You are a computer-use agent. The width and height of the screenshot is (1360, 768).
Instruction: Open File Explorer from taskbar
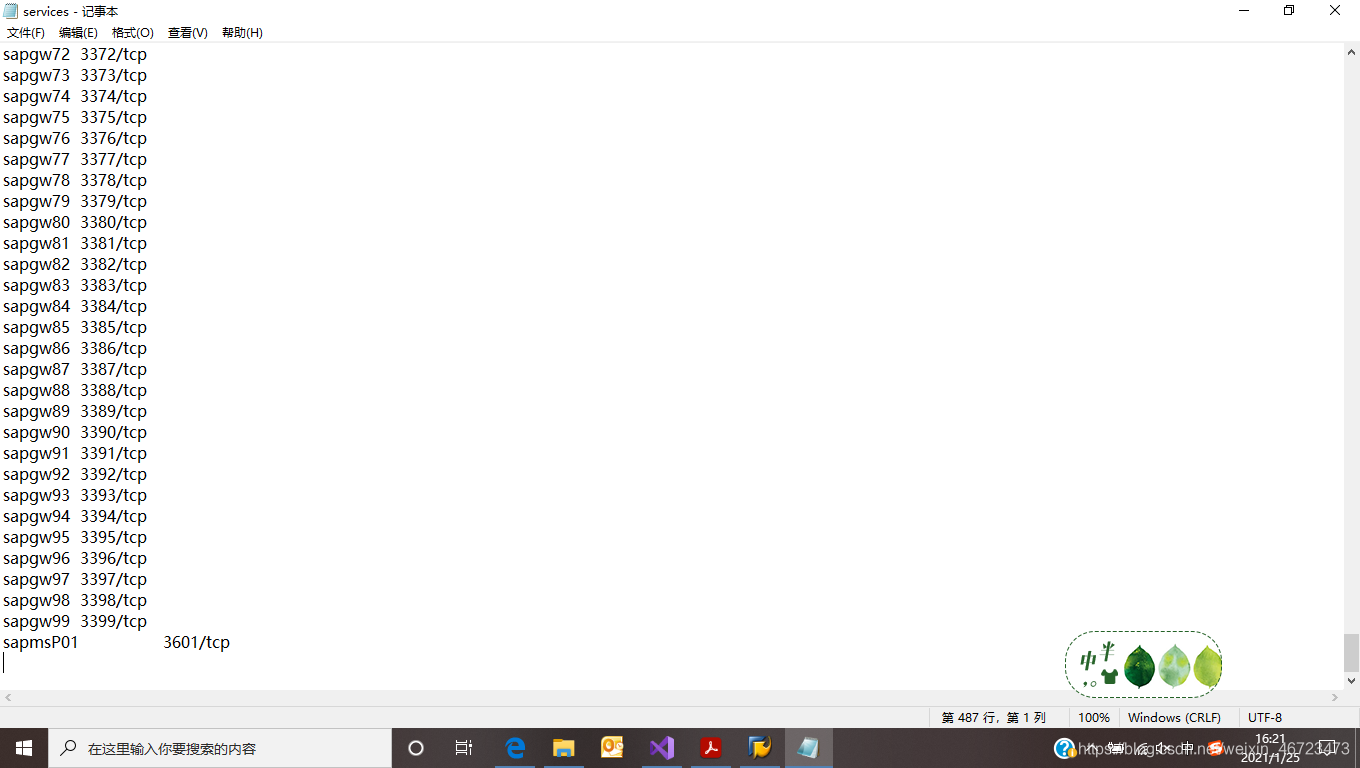[564, 748]
